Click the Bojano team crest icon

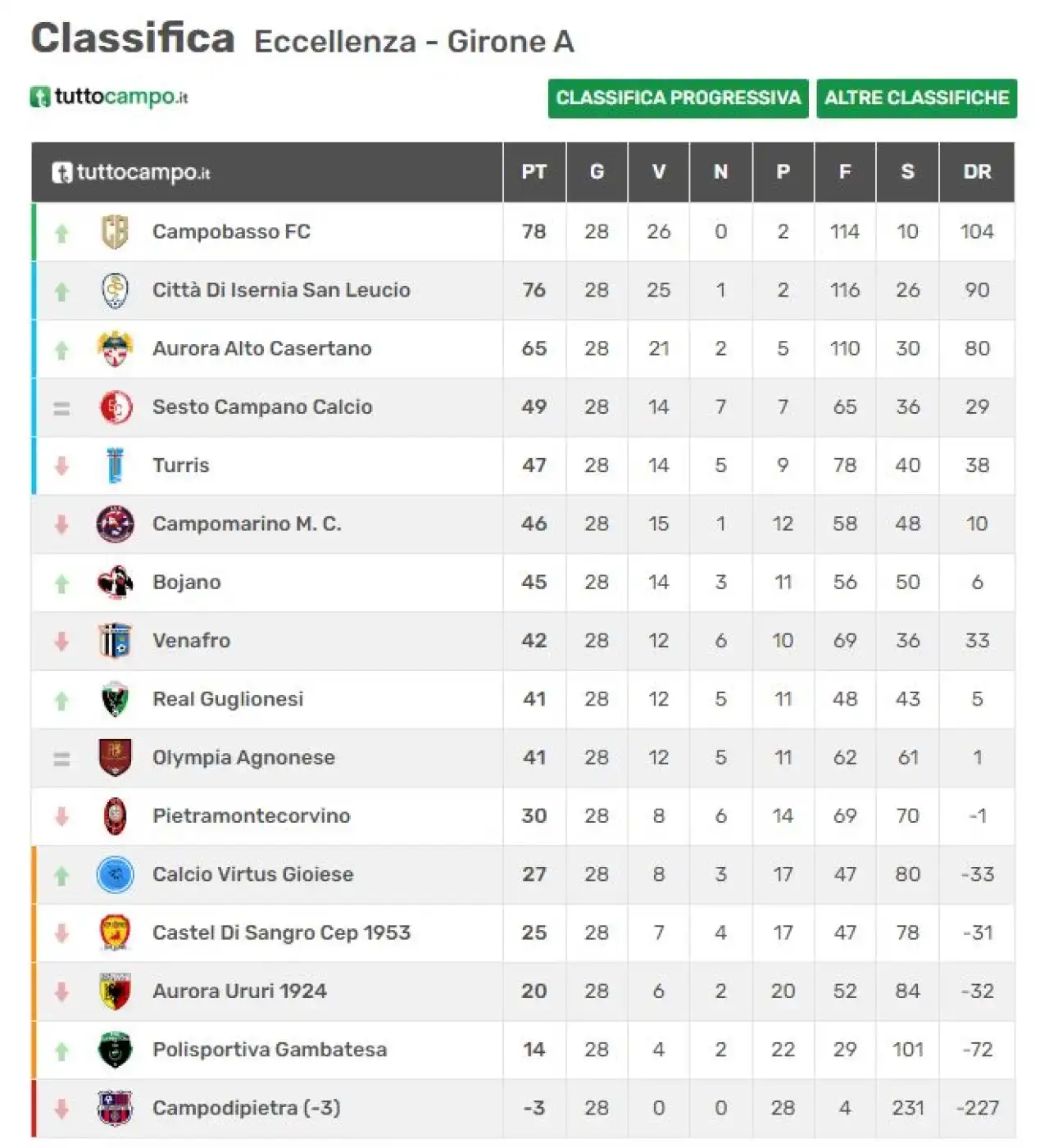[x=115, y=582]
